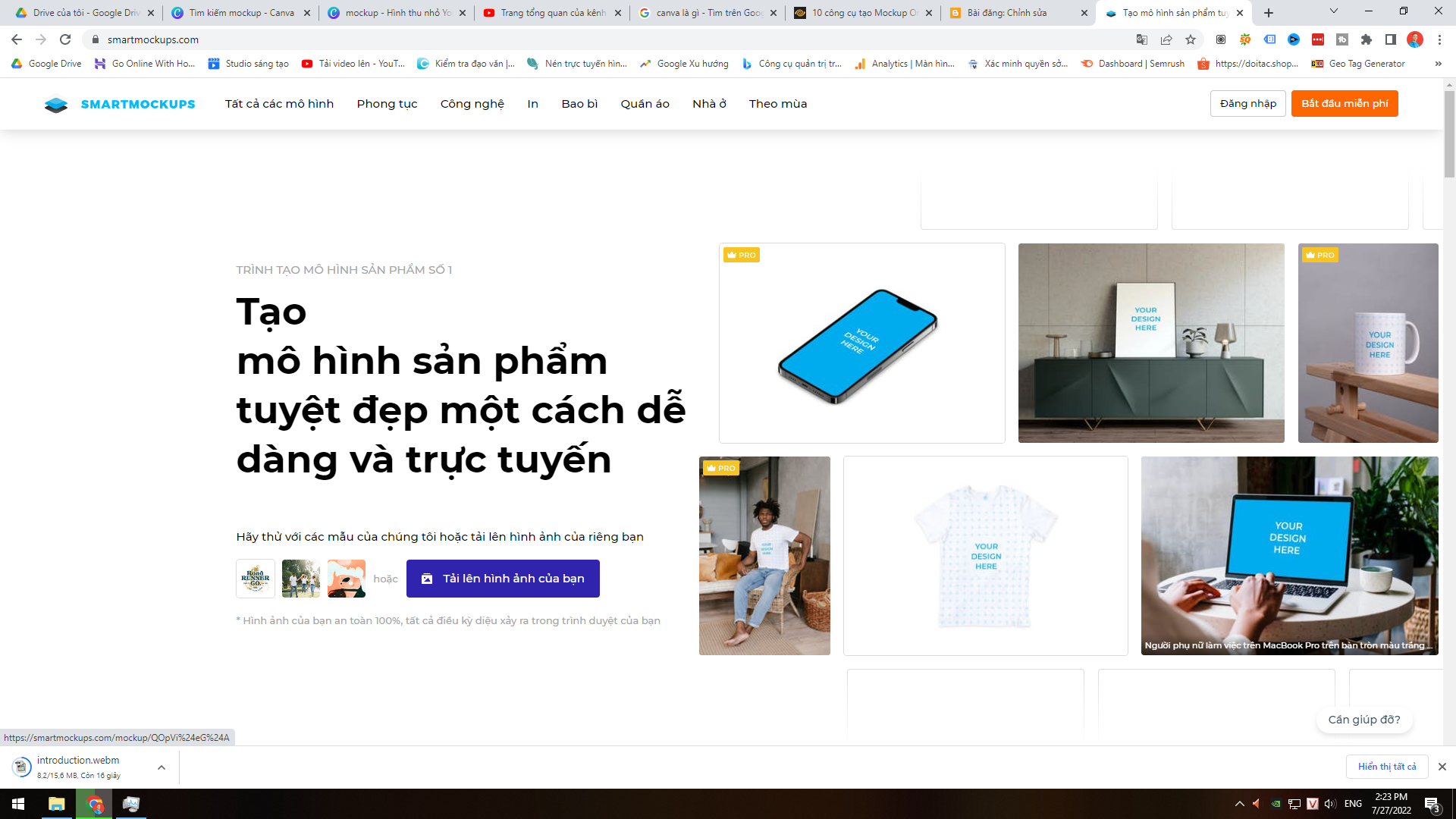Open the Chrome extensions puzzle icon
This screenshot has width=1456, height=819.
coord(1367,39)
